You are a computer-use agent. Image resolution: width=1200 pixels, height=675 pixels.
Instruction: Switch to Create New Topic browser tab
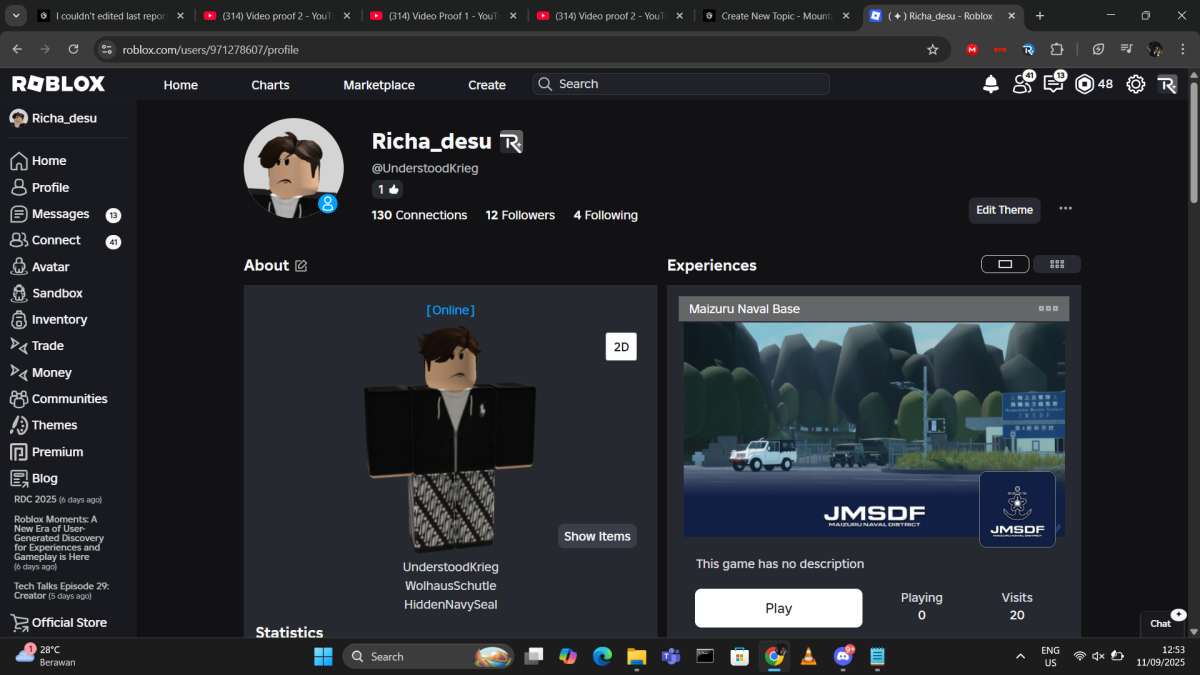pos(768,16)
